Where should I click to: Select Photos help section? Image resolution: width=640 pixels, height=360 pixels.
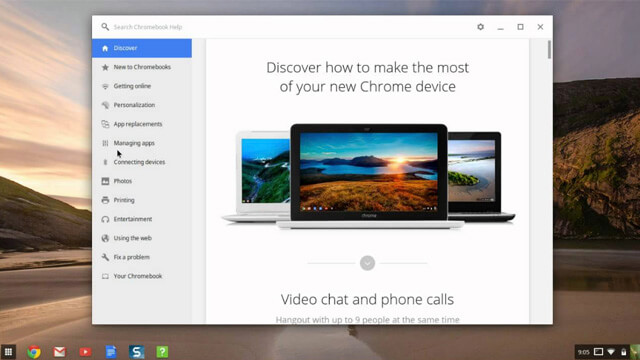point(142,181)
